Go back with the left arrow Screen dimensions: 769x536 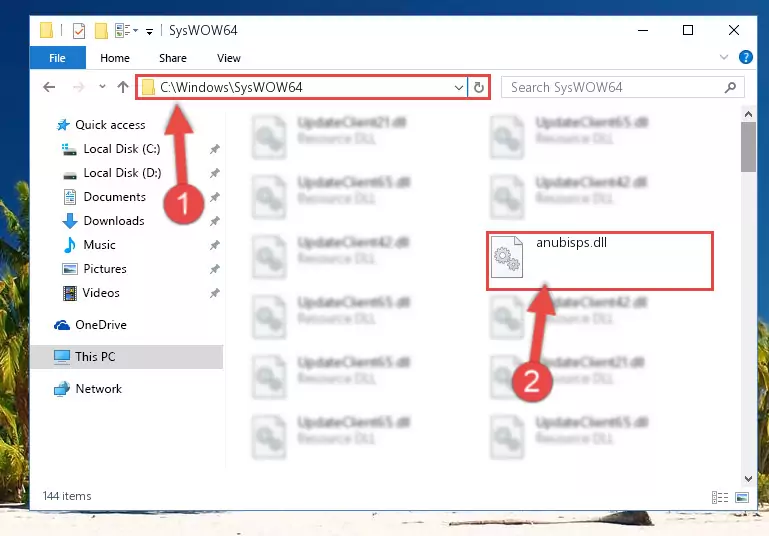[x=49, y=87]
